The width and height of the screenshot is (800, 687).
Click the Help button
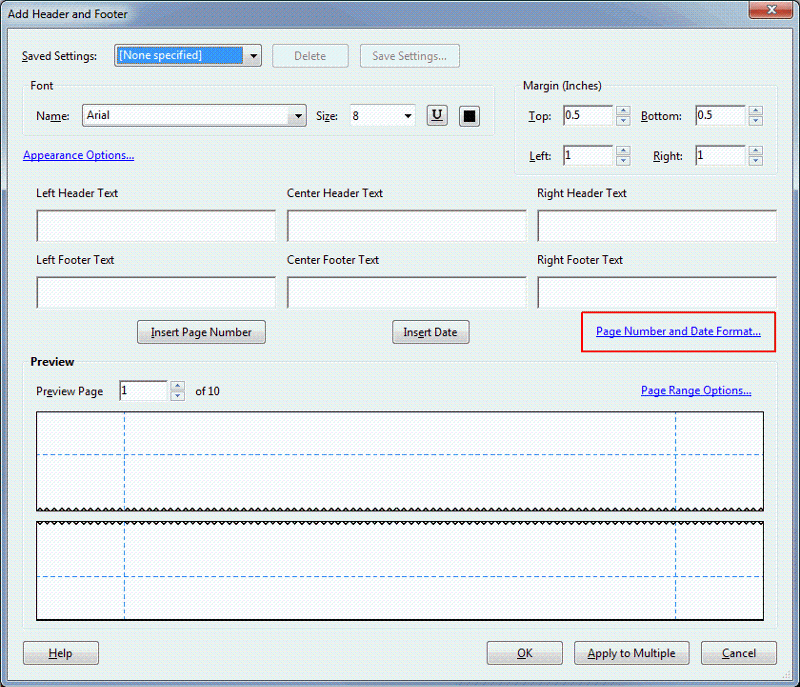click(x=61, y=653)
